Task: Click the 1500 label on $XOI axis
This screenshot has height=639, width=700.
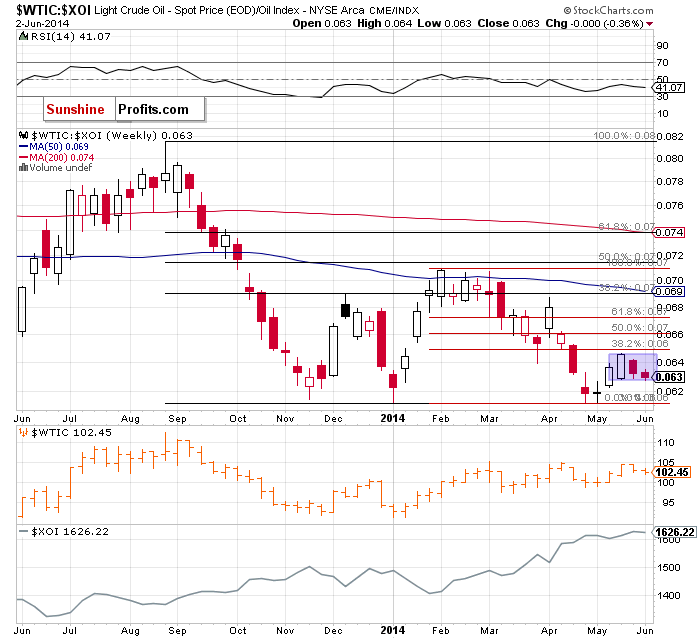Action: point(668,568)
